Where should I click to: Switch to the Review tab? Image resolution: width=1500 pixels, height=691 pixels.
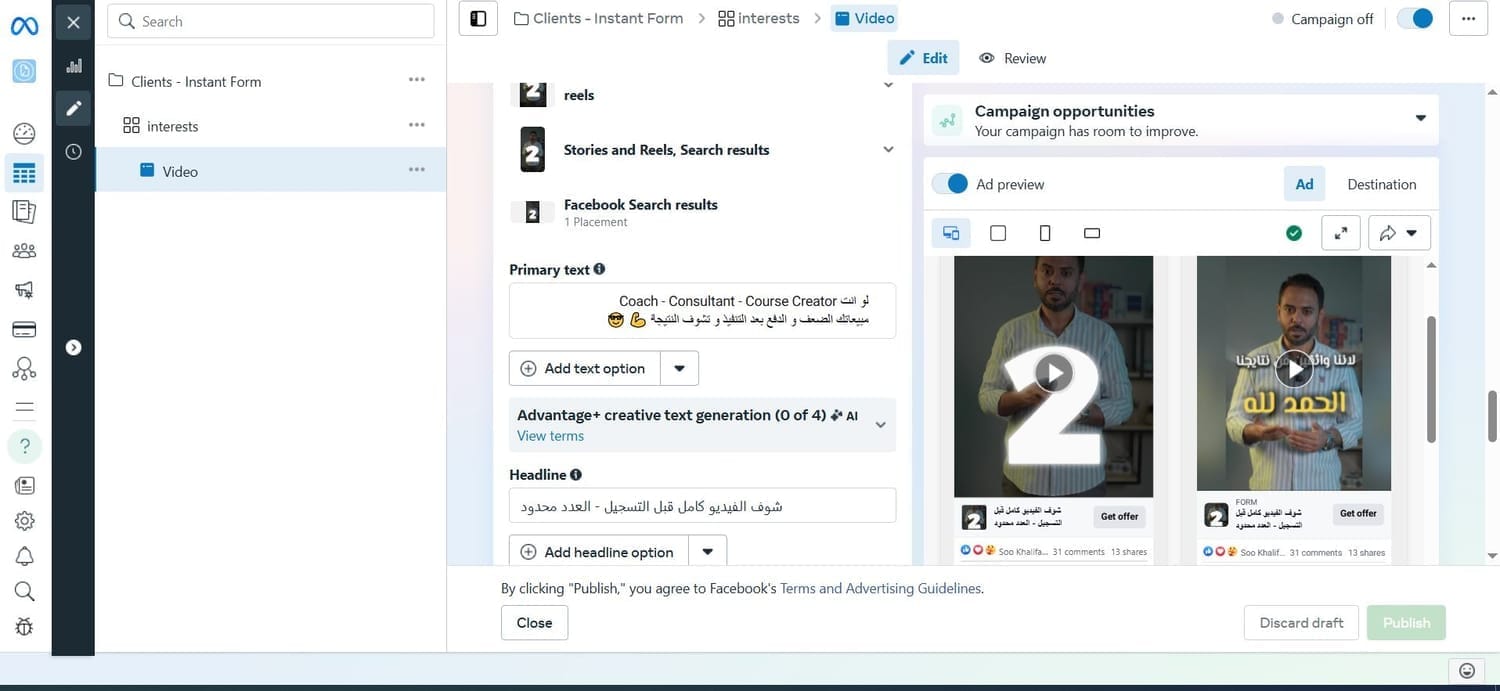tap(1013, 58)
